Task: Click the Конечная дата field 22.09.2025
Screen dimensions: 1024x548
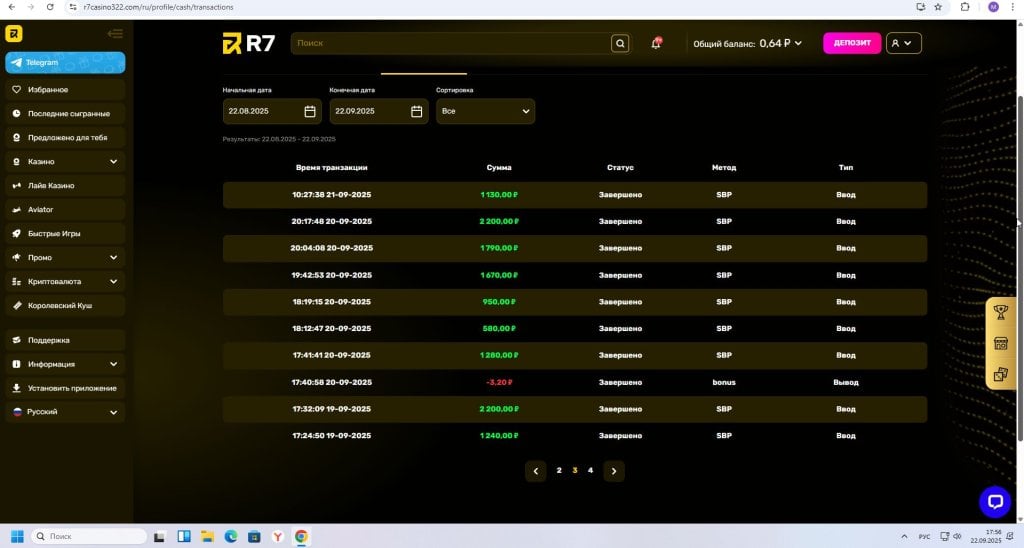Action: (379, 112)
